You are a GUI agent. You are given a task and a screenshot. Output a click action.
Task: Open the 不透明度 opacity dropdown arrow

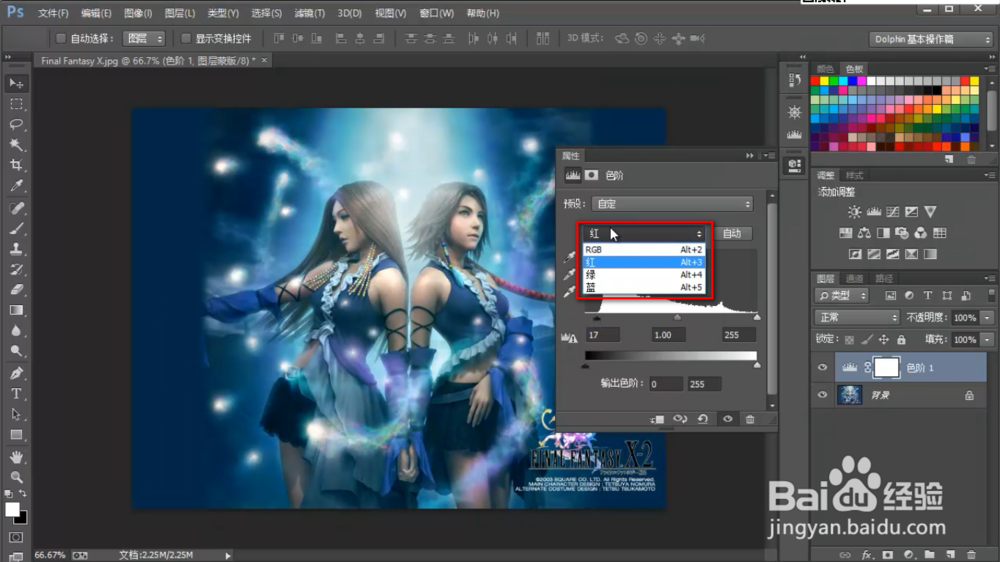pyautogui.click(x=987, y=318)
